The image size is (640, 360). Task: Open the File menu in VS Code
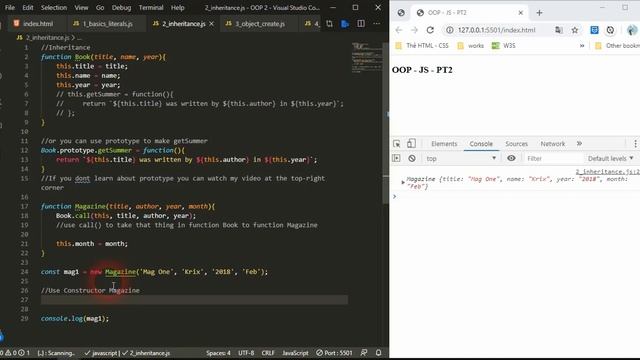click(x=9, y=7)
